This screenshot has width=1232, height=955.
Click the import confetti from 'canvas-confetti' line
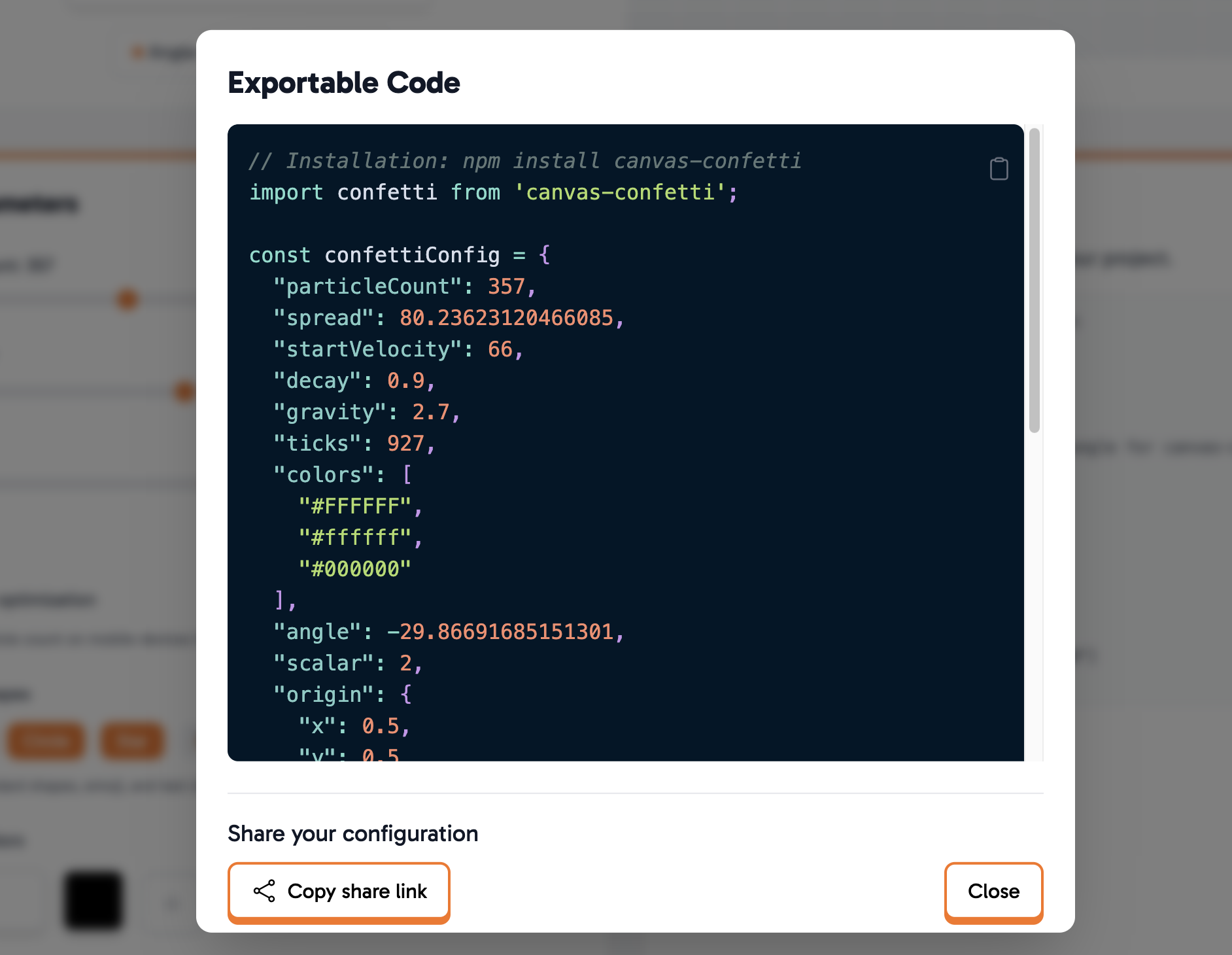(x=494, y=192)
